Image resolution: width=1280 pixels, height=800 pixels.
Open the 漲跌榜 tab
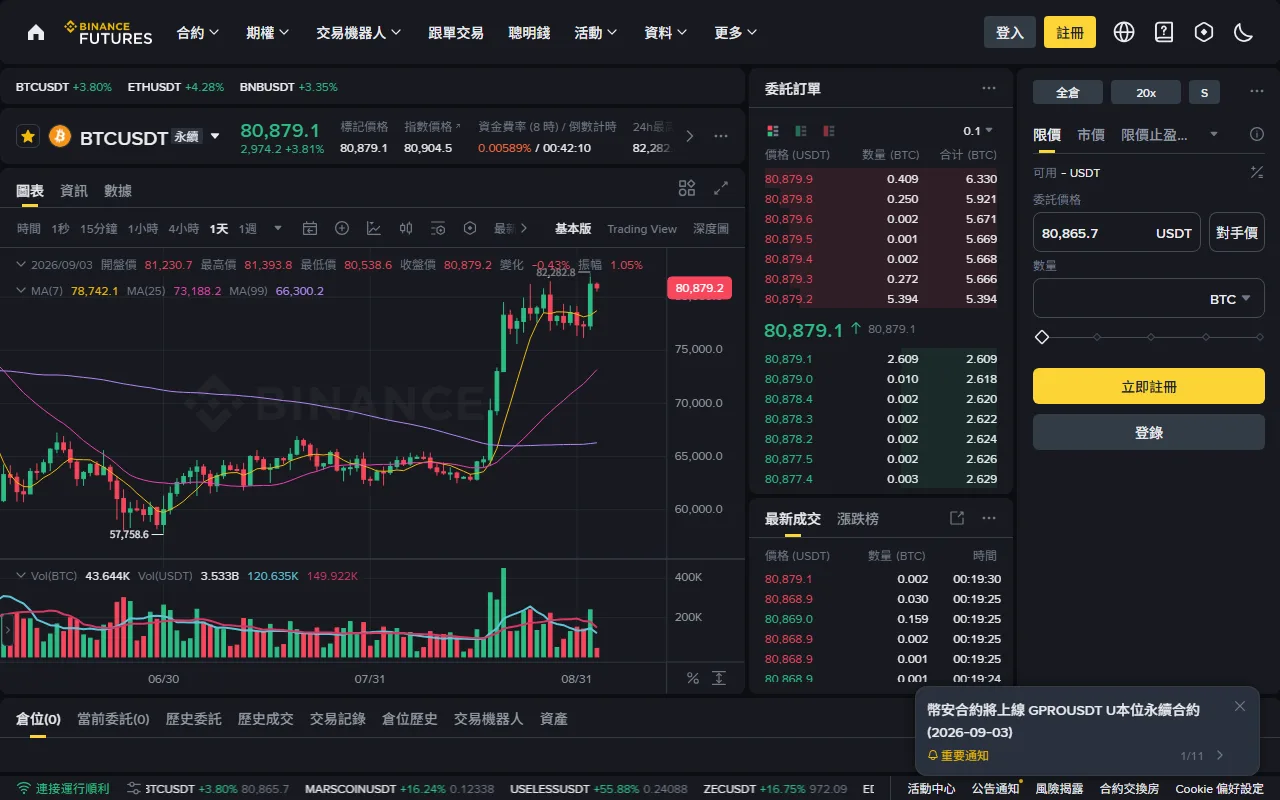tap(858, 519)
